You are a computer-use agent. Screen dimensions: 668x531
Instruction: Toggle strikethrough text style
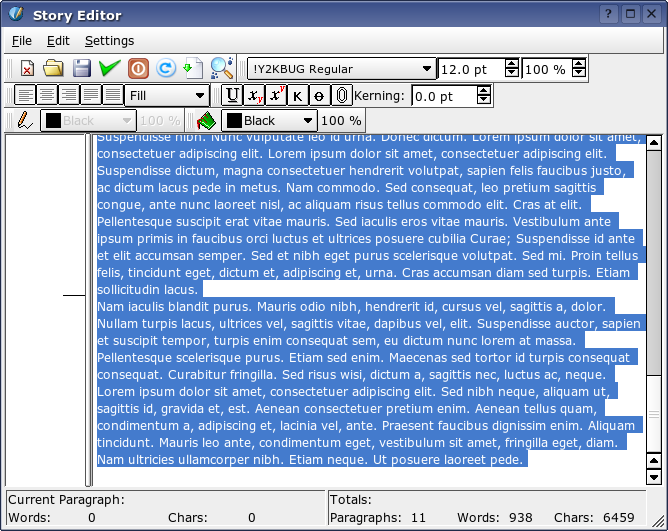(319, 95)
